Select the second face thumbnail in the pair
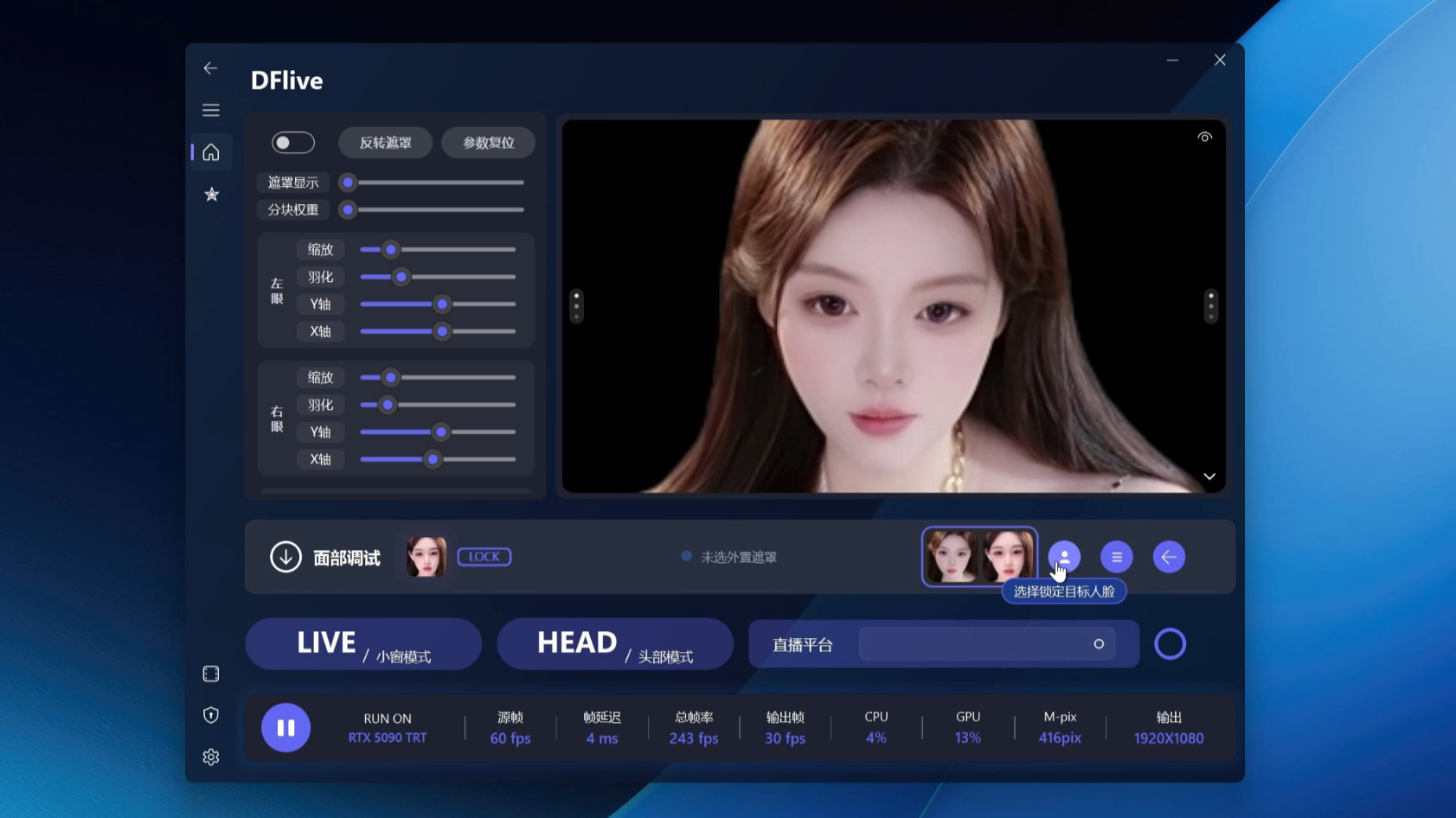 (x=1008, y=557)
